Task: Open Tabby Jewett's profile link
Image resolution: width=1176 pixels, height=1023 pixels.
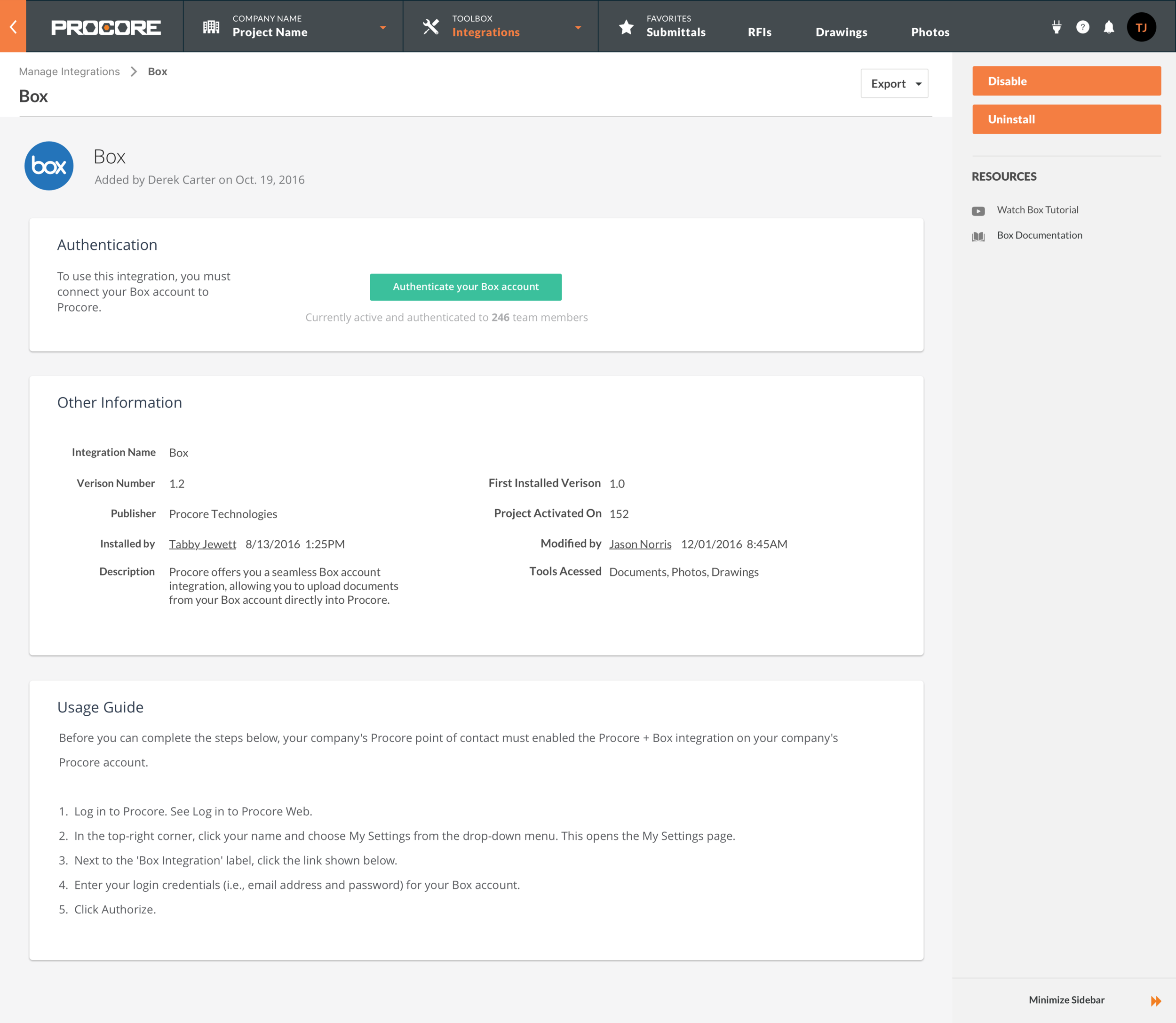Action: click(x=202, y=544)
